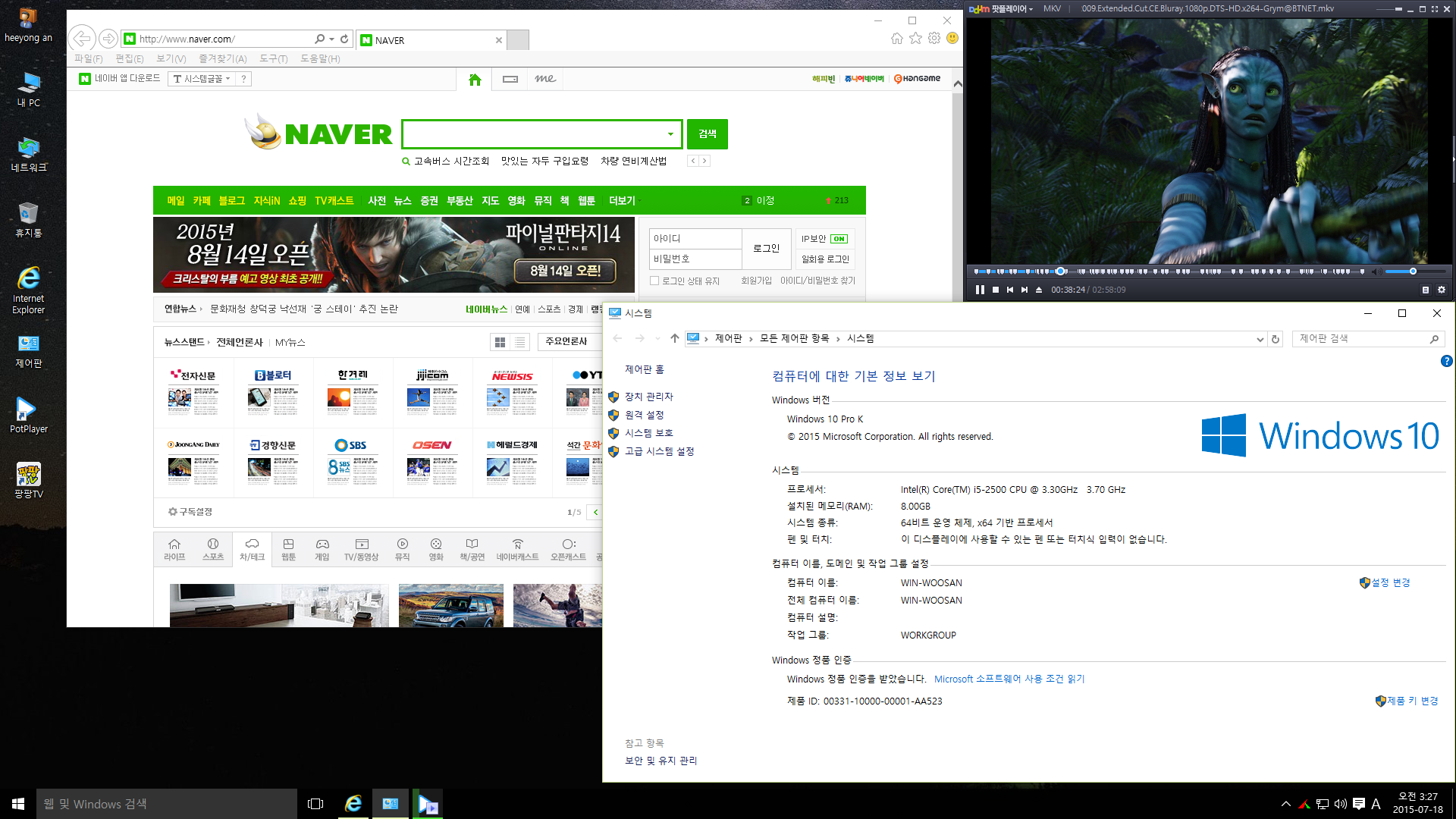Open 주요언론사 dropdown in newsstand
The width and height of the screenshot is (1456, 819).
coord(570,342)
